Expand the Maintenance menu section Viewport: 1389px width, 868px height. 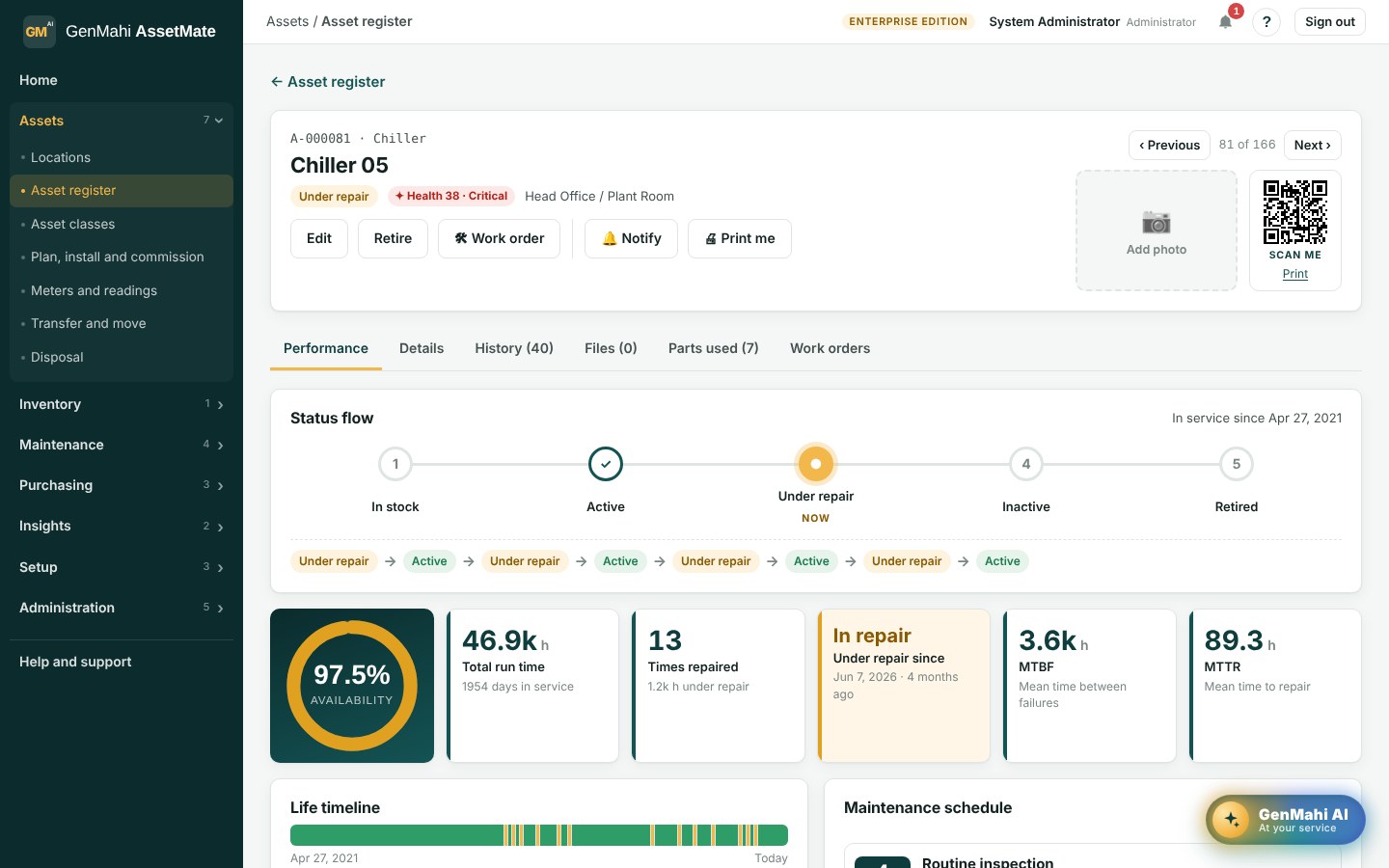(x=122, y=445)
